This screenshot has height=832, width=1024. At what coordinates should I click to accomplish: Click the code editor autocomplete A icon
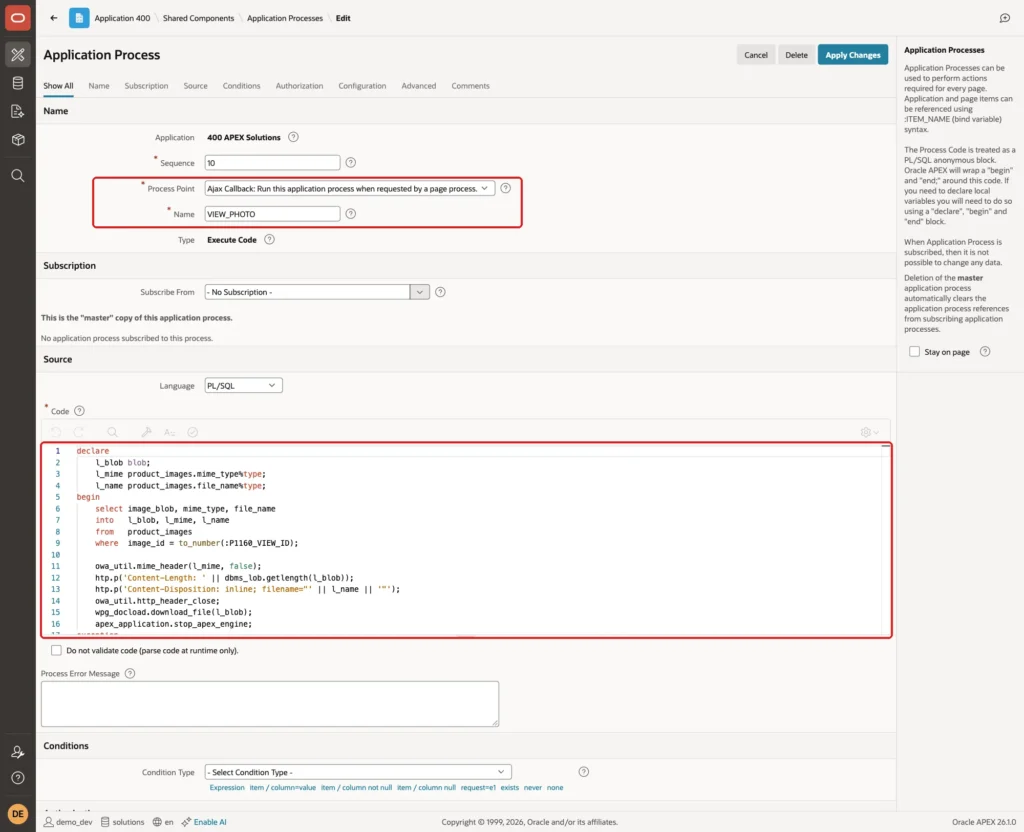pos(169,432)
